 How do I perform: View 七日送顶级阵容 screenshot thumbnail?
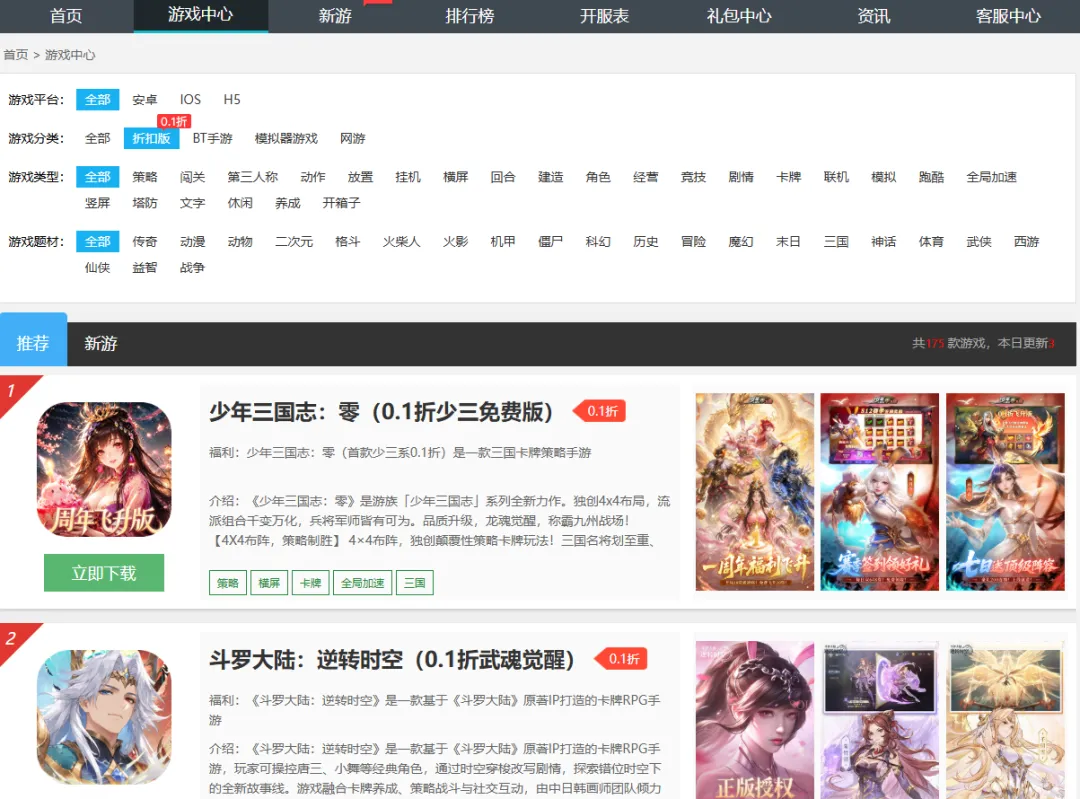click(1005, 492)
